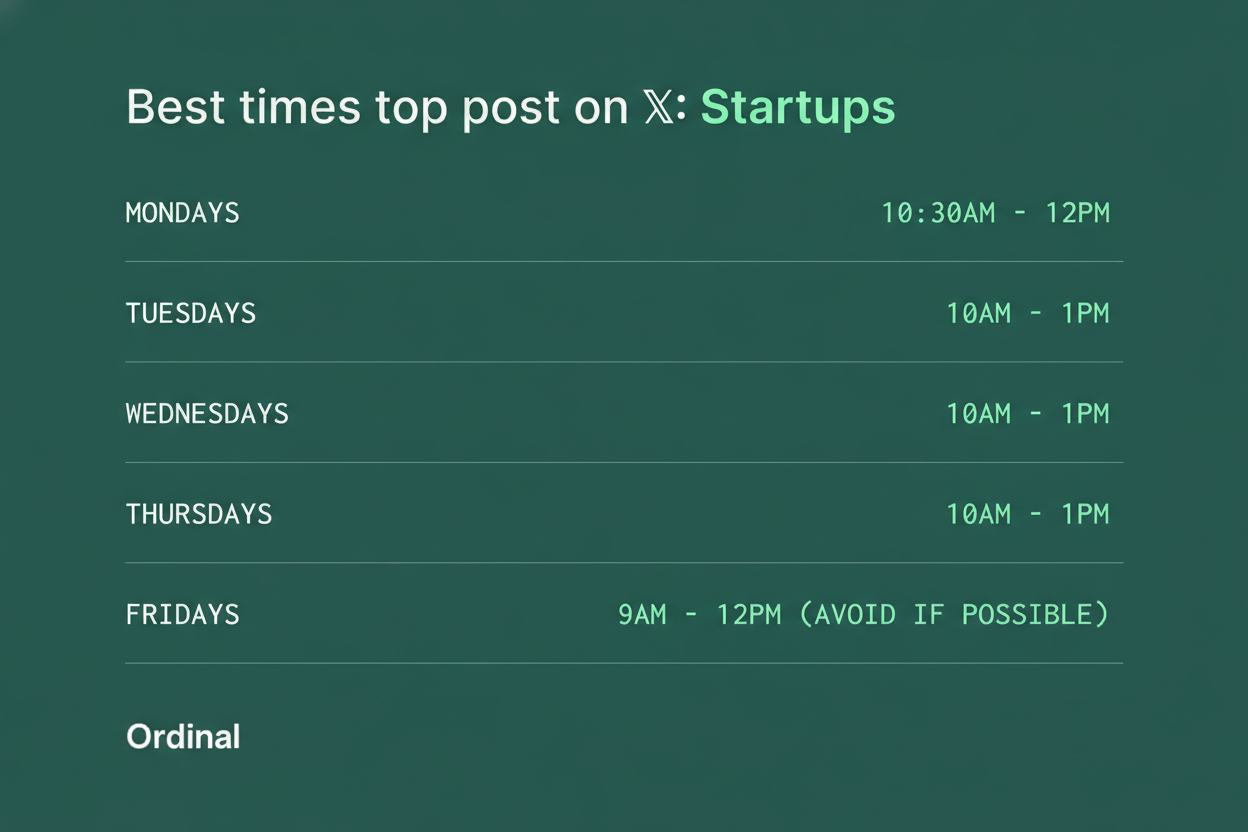Click the divider line below MONDAYS
Screen dimensions: 1248x832
click(x=624, y=262)
